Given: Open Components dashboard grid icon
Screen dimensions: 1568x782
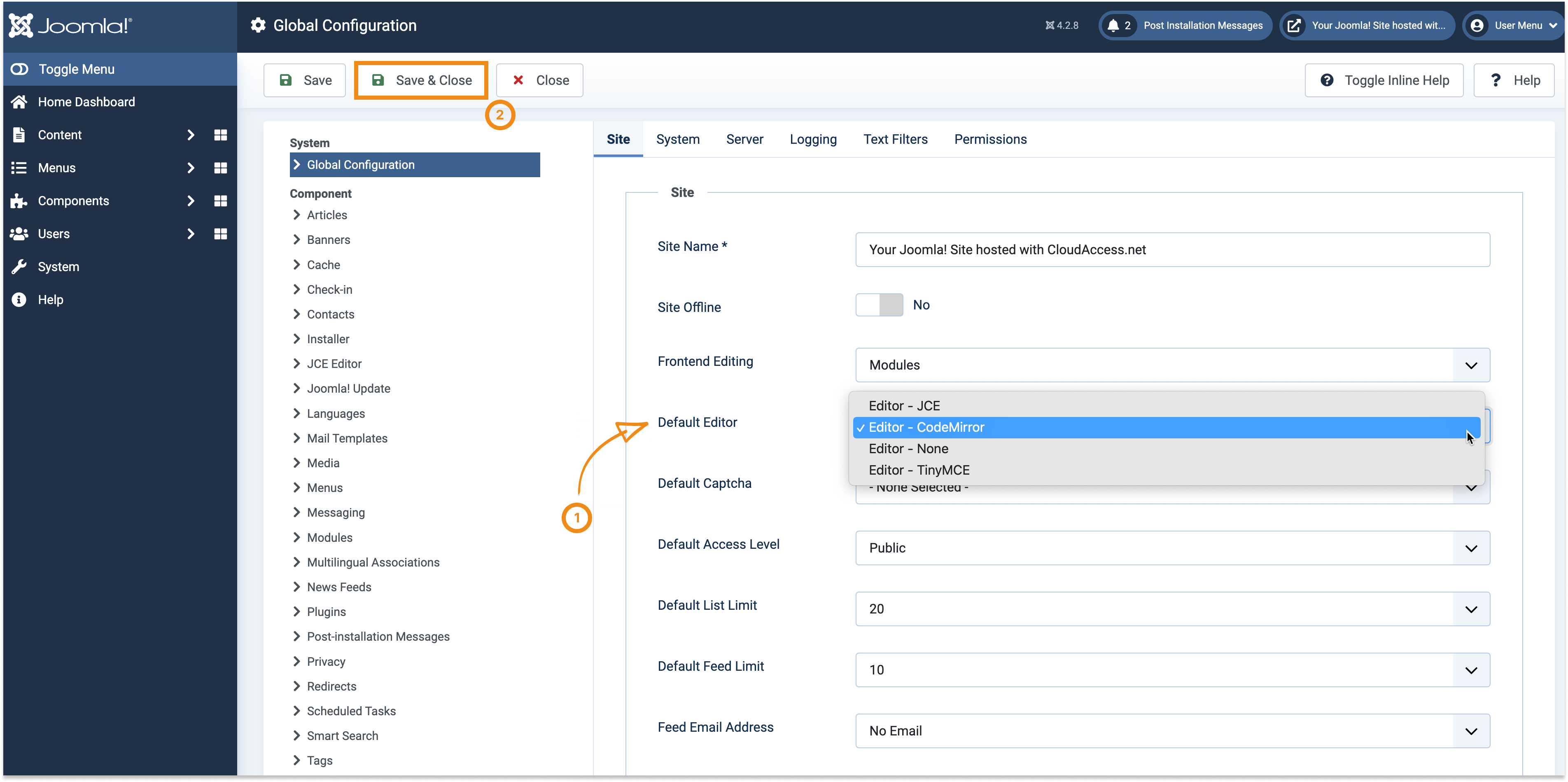Looking at the screenshot, I should (220, 200).
